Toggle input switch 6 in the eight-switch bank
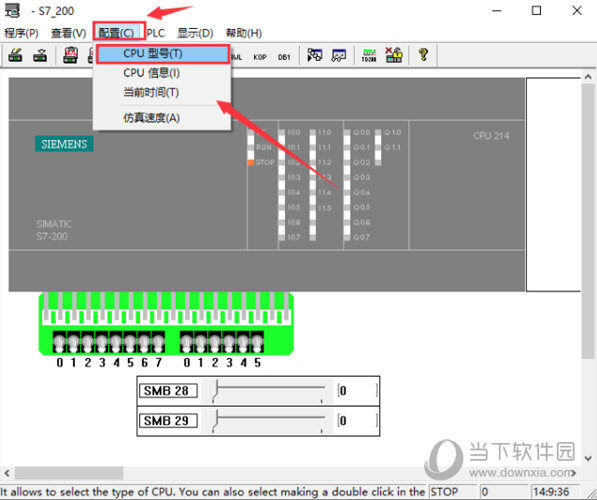The width and height of the screenshot is (597, 500). click(144, 342)
